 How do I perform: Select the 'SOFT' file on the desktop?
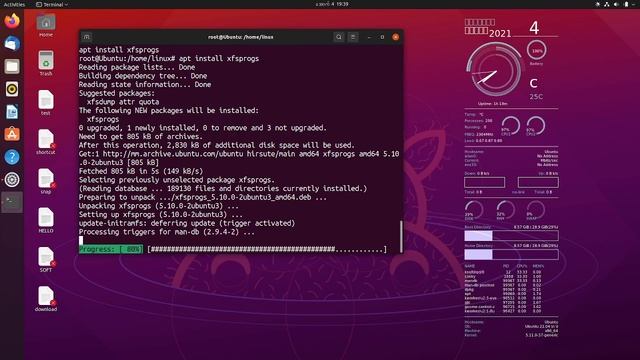[46, 260]
